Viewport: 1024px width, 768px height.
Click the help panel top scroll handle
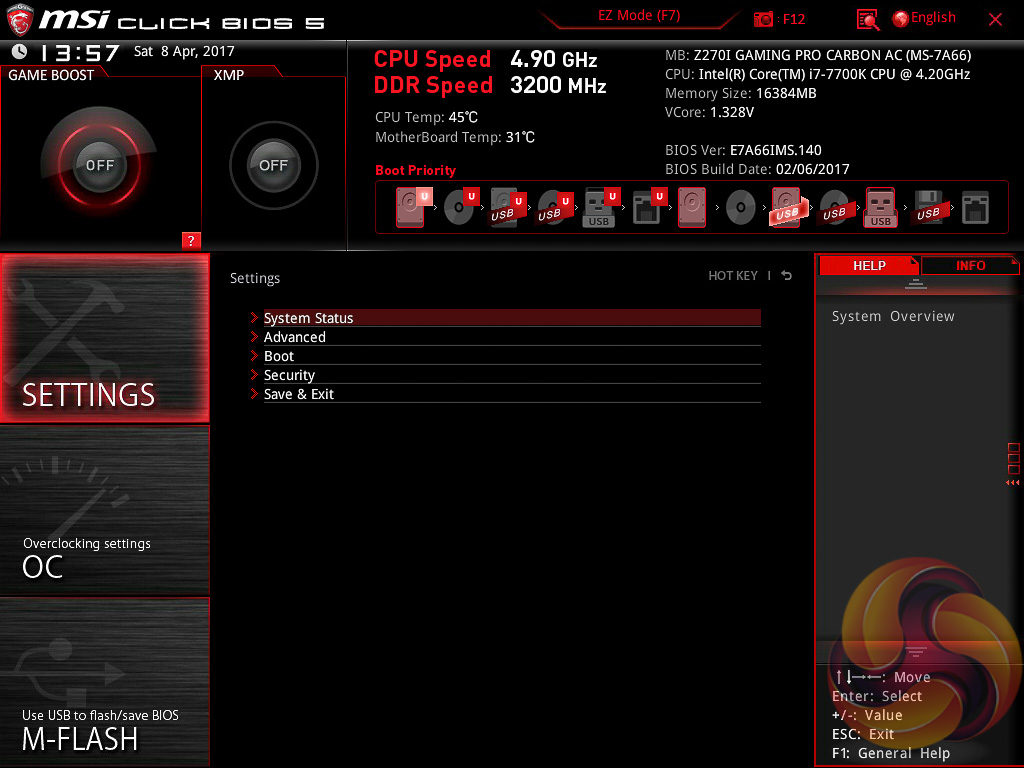(916, 283)
